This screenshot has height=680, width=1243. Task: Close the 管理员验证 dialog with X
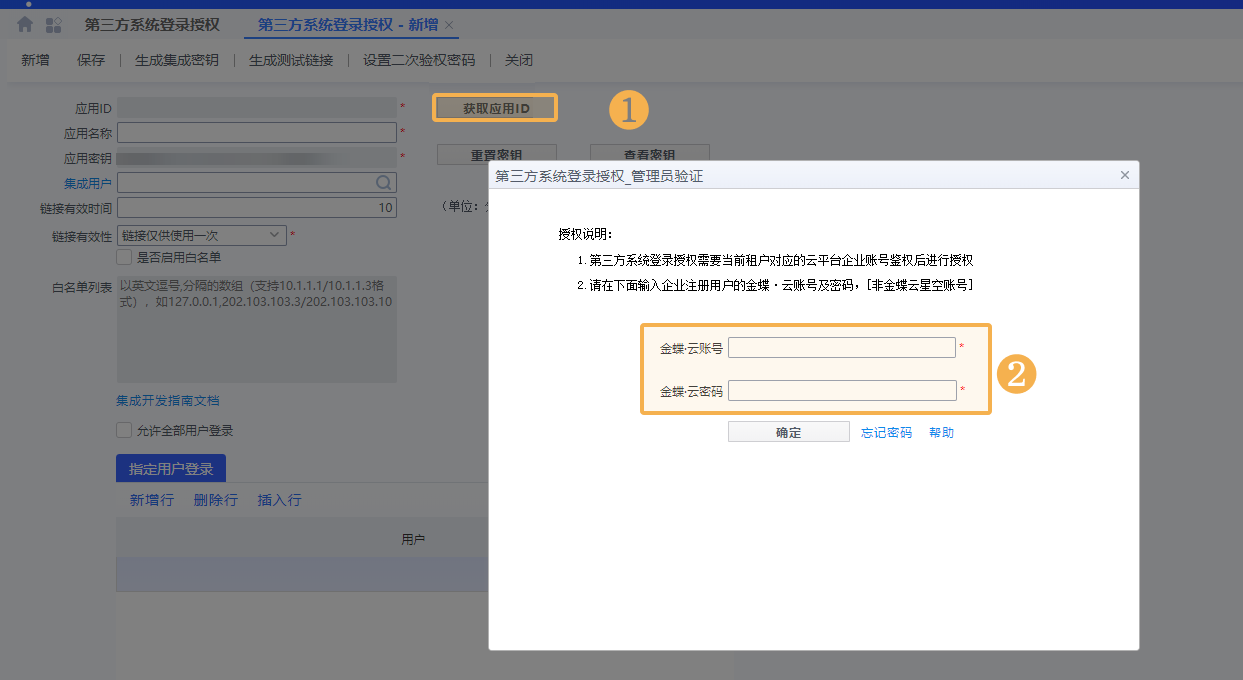pyautogui.click(x=1124, y=175)
